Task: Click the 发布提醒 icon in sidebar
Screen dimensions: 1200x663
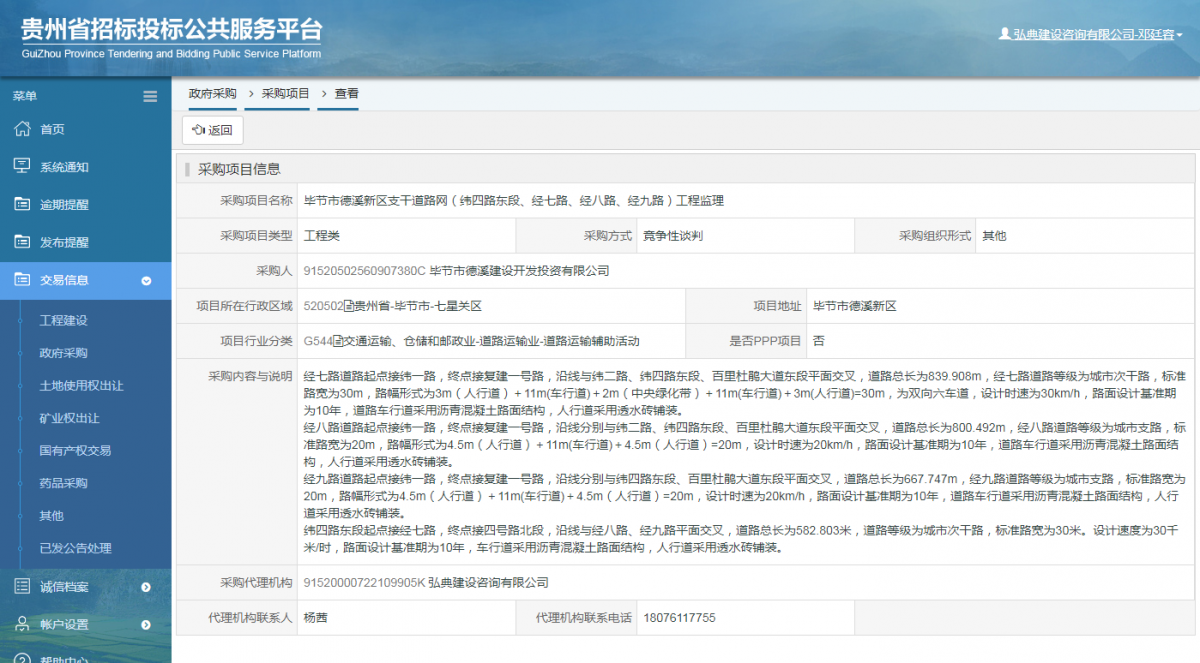Action: point(22,241)
